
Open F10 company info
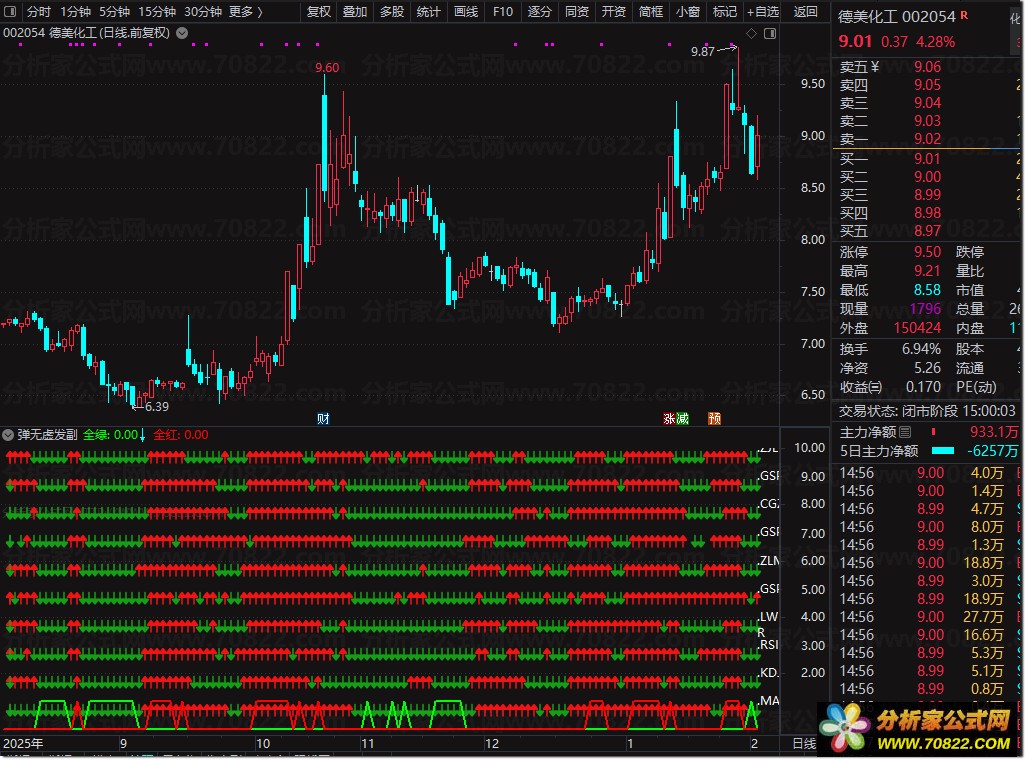pyautogui.click(x=503, y=11)
